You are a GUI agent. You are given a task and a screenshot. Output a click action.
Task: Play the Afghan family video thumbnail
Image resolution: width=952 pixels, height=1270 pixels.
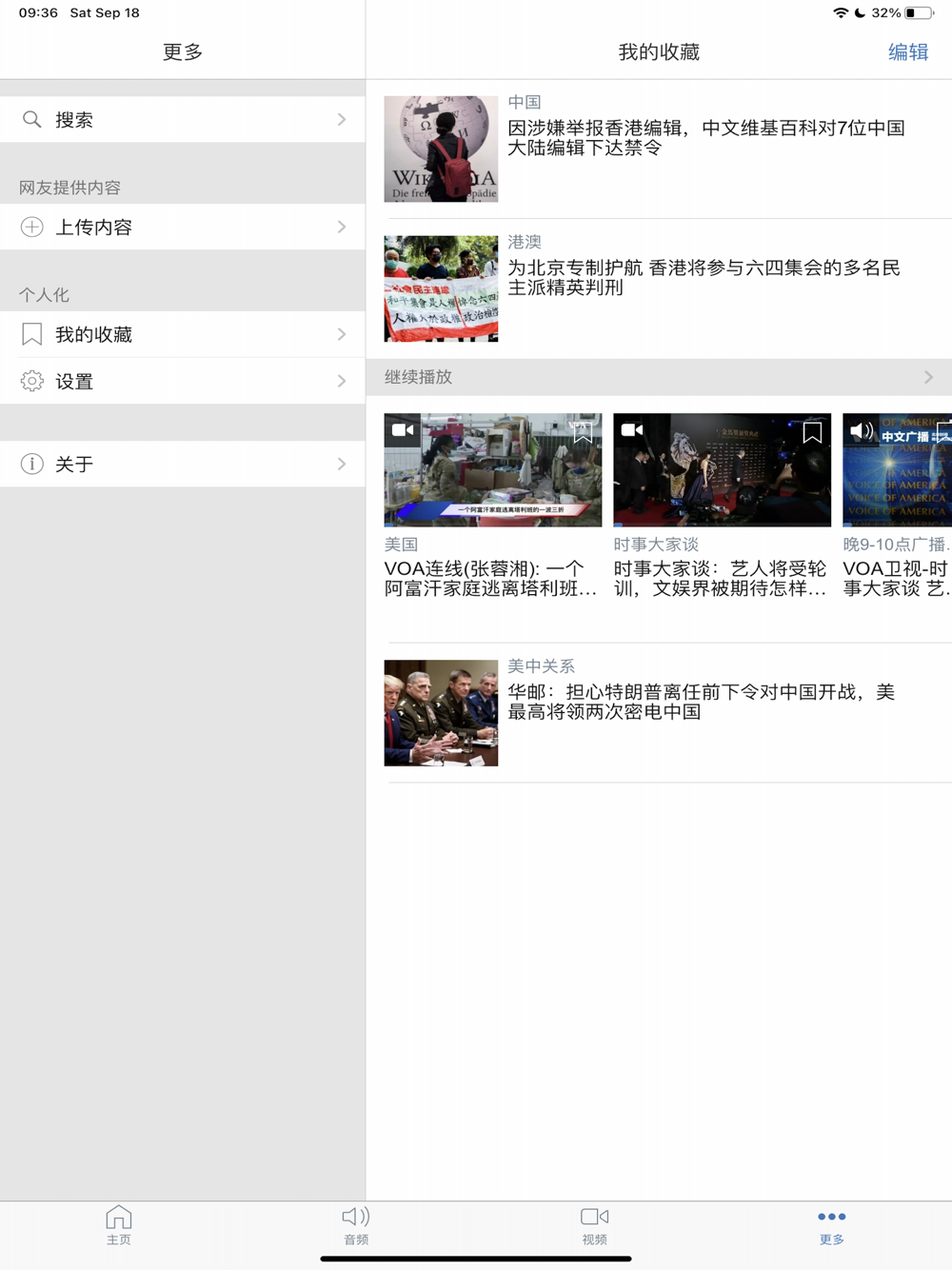pos(493,469)
